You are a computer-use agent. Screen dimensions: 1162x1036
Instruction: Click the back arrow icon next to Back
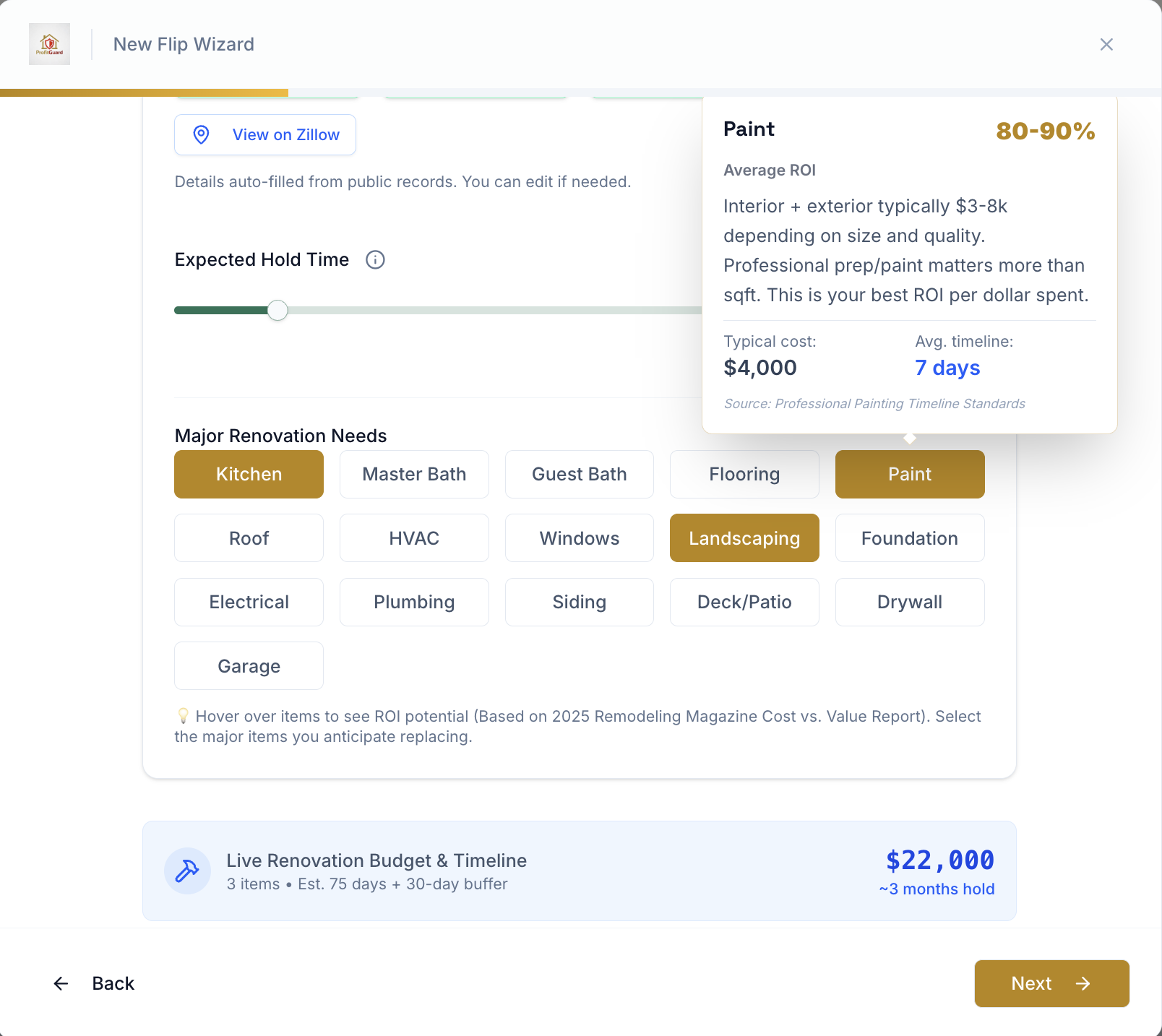tap(61, 983)
